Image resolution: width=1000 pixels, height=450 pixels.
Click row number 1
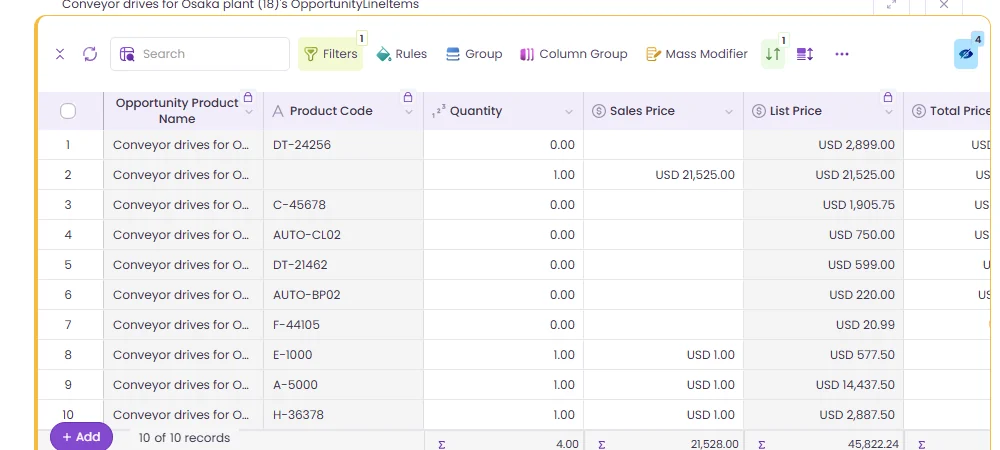tap(68, 145)
